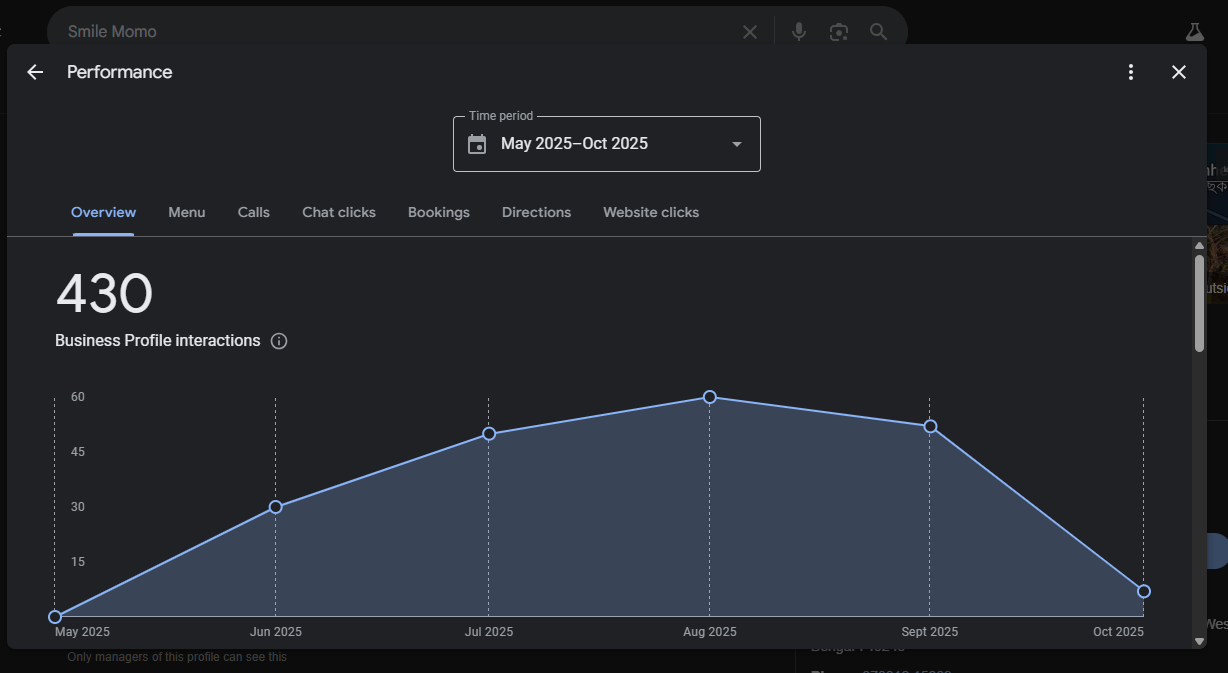Start voice search with the microphone icon
Image resolution: width=1228 pixels, height=673 pixels.
pos(798,32)
